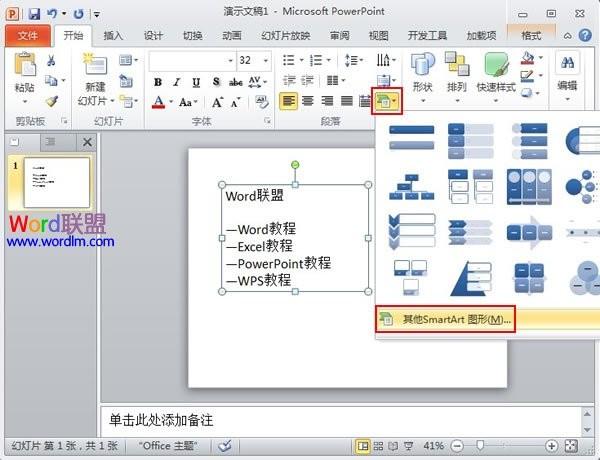Click the Format Painter brush icon
Image resolution: width=600 pixels, height=460 pixels.
(52, 101)
